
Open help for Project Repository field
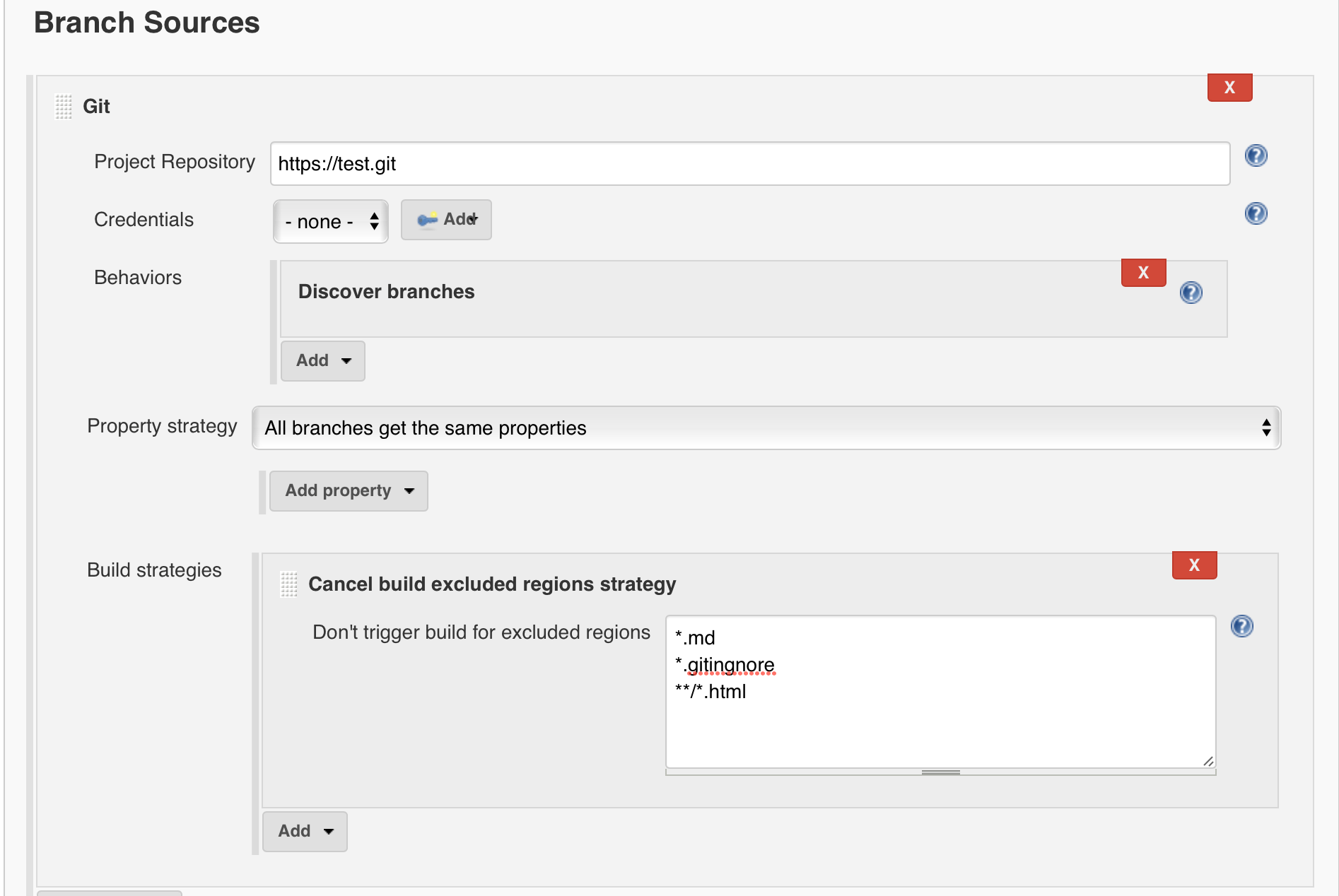[1256, 155]
